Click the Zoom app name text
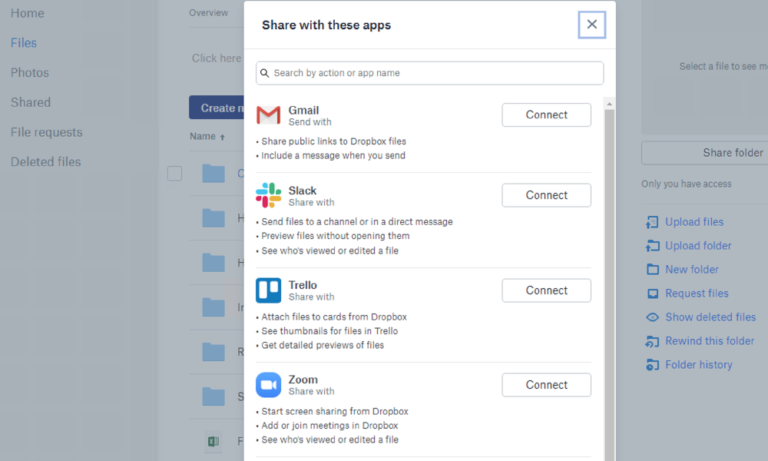This screenshot has height=461, width=768. point(303,380)
